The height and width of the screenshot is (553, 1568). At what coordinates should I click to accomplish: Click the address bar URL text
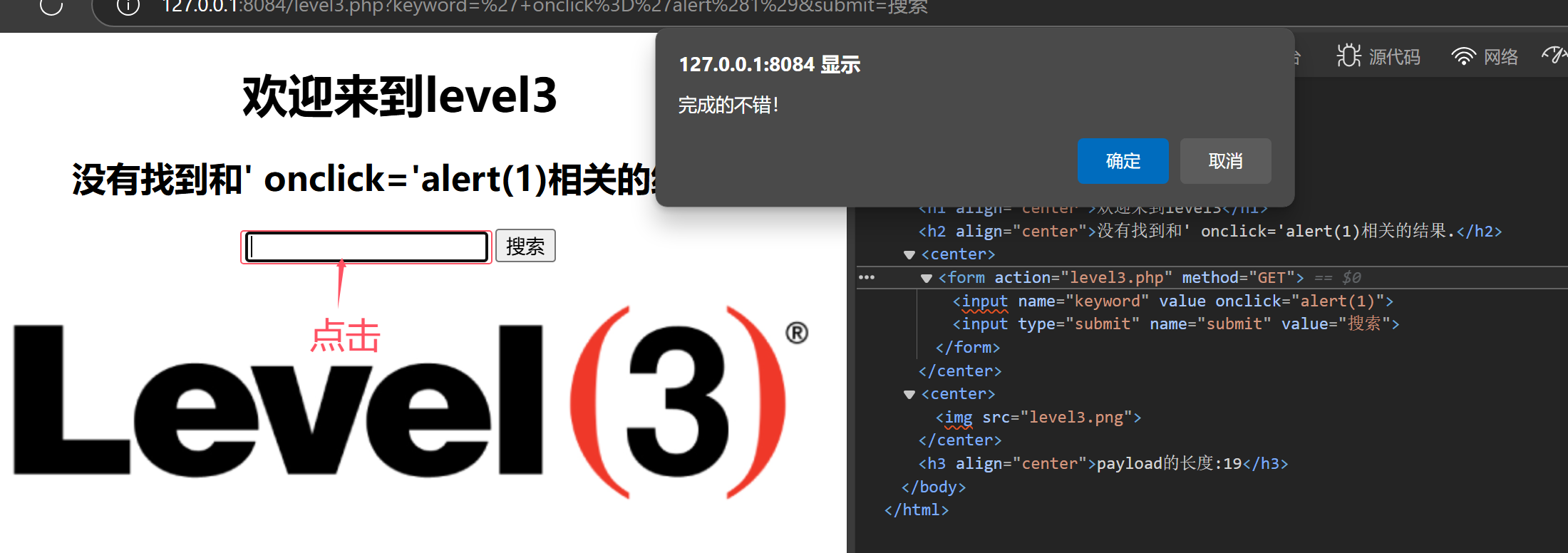pos(545,6)
